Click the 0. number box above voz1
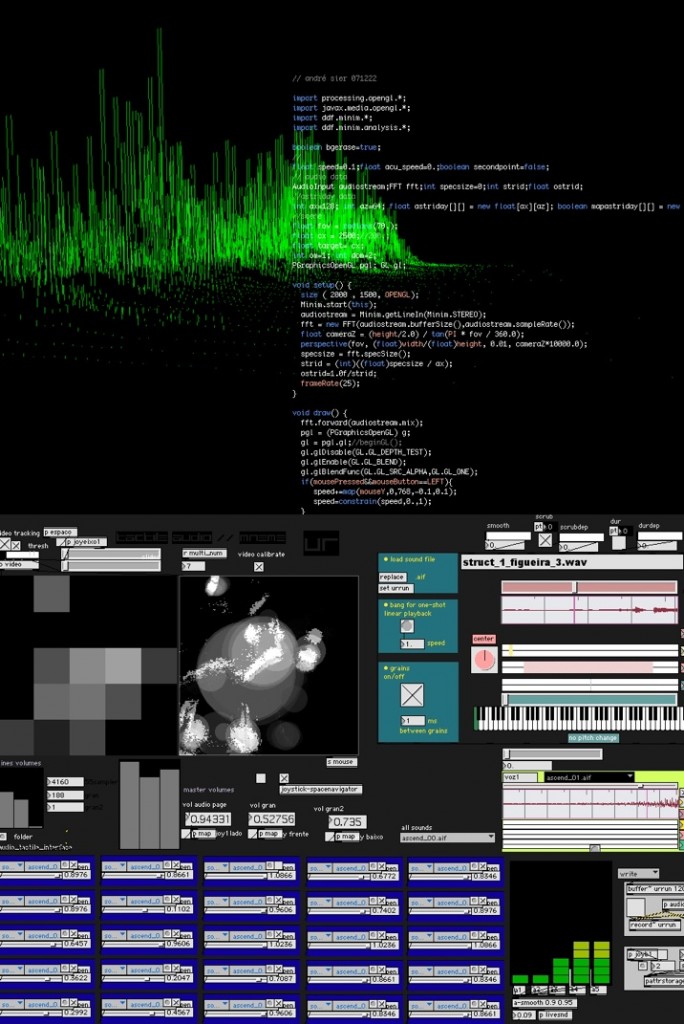 527,766
